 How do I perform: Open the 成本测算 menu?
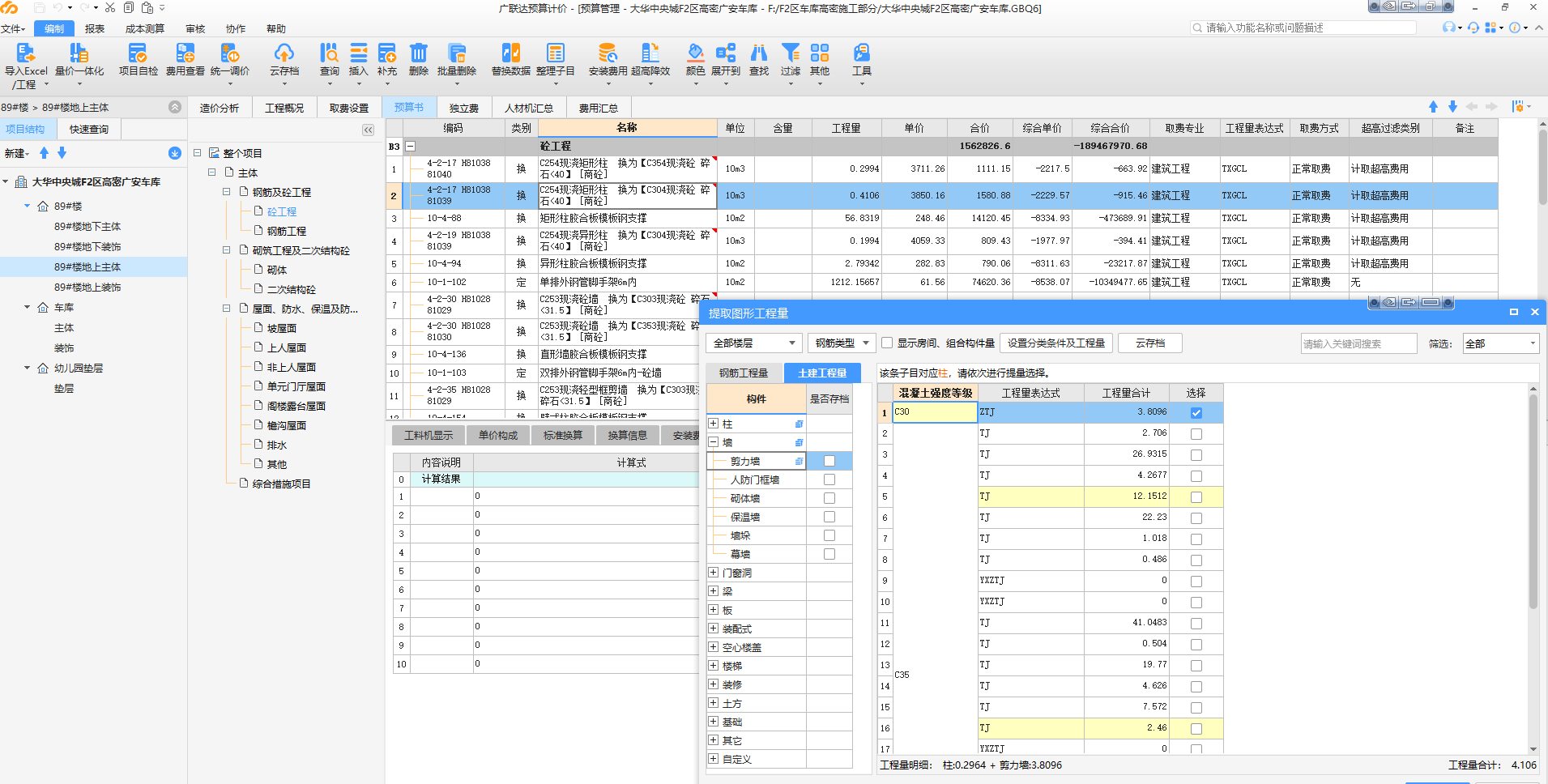145,28
